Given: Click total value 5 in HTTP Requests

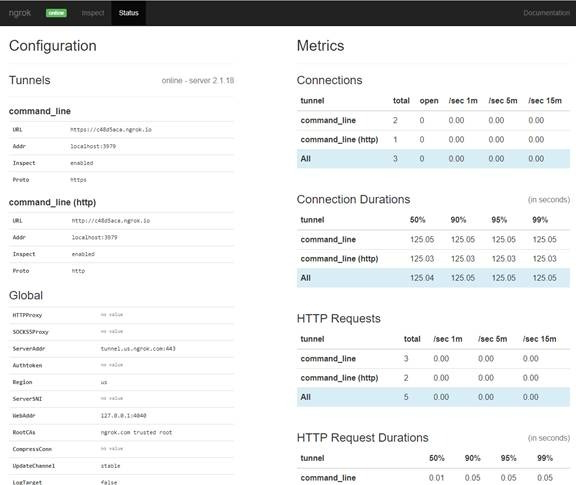Looking at the screenshot, I should coord(406,397).
